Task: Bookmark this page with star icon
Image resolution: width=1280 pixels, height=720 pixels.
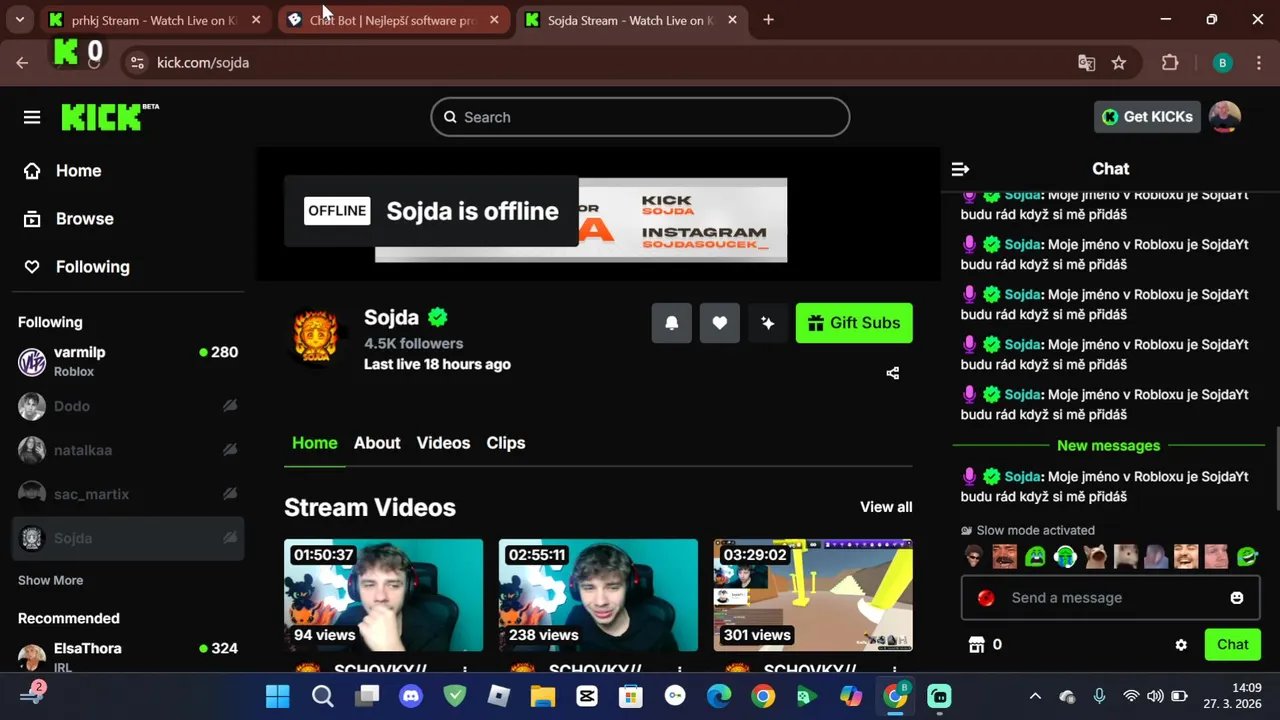Action: coord(1119,63)
